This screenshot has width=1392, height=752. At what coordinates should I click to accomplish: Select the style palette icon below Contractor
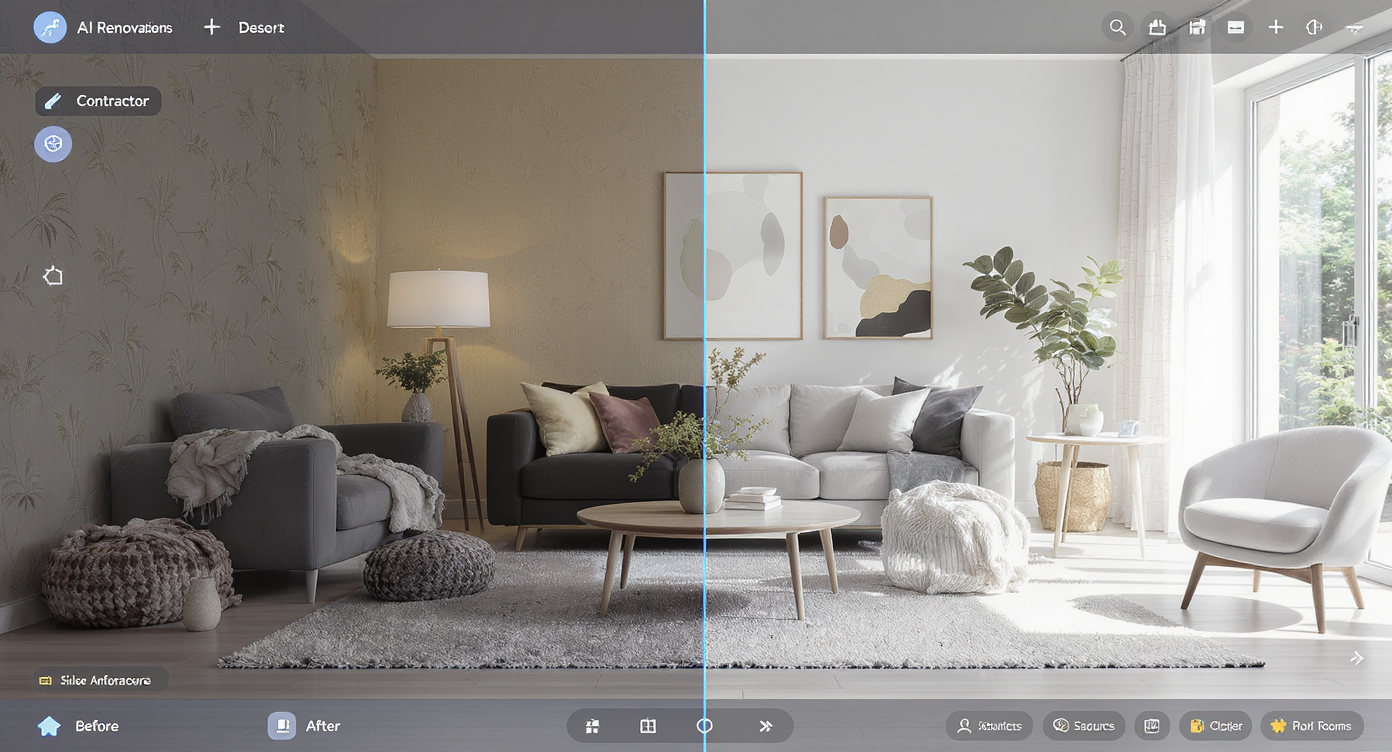[x=52, y=144]
